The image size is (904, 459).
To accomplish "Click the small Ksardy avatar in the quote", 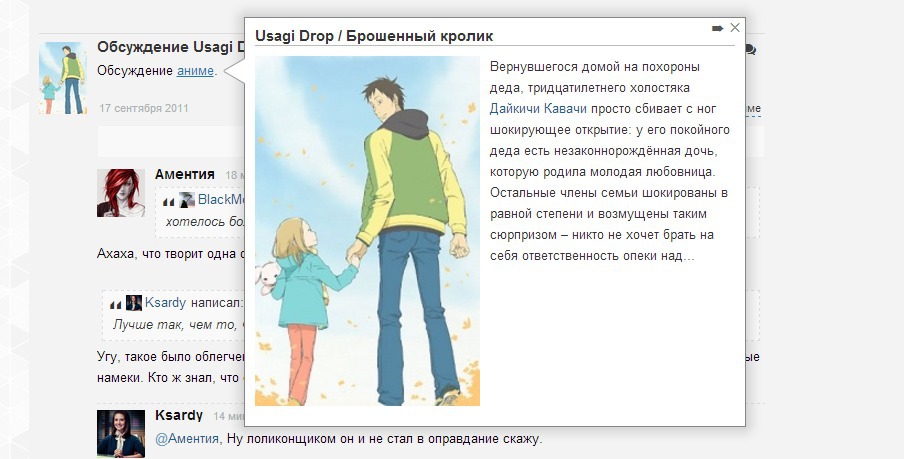I will coord(134,303).
